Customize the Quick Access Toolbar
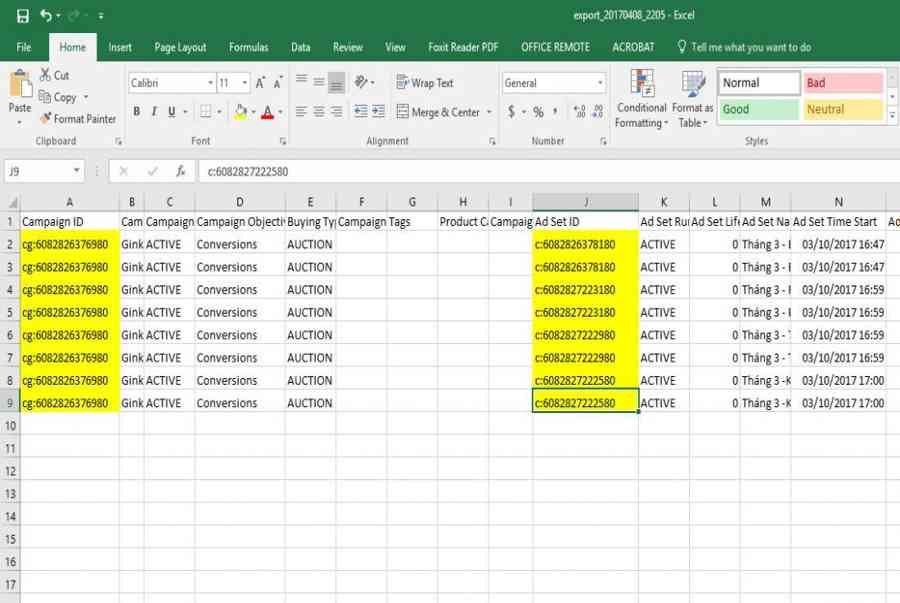 [x=100, y=16]
